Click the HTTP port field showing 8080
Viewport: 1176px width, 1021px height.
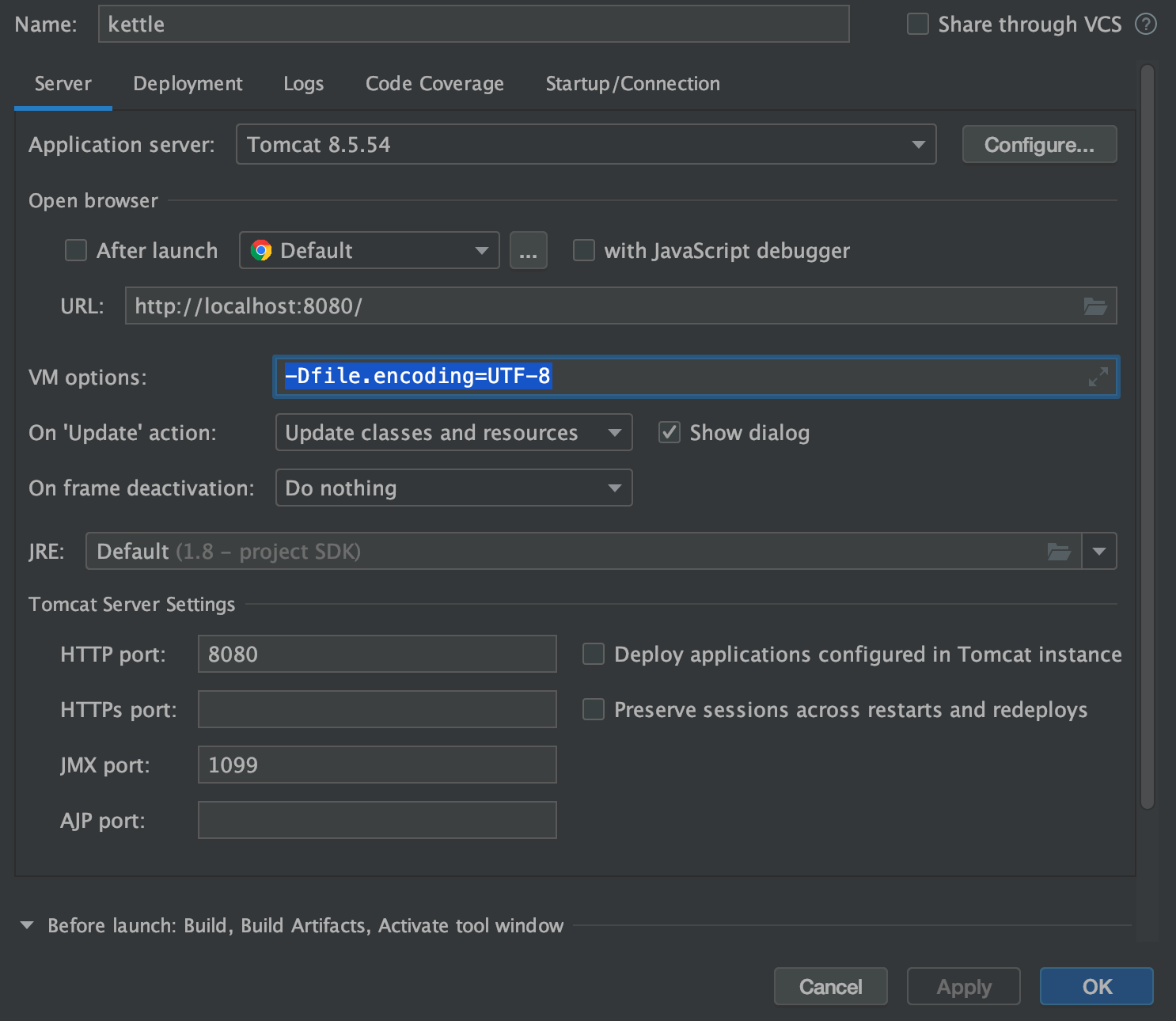point(377,654)
